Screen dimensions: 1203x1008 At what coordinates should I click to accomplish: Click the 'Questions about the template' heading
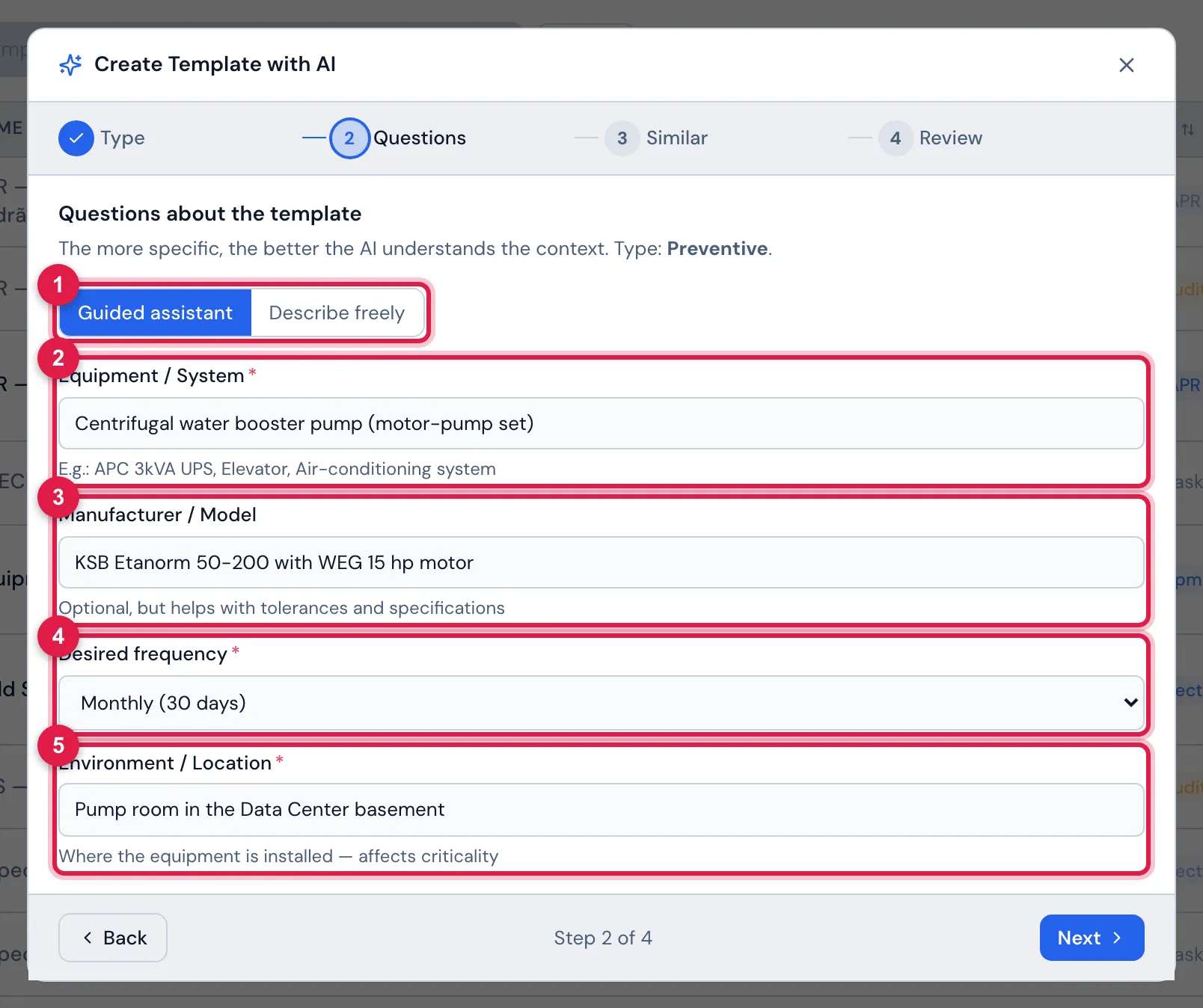210,214
